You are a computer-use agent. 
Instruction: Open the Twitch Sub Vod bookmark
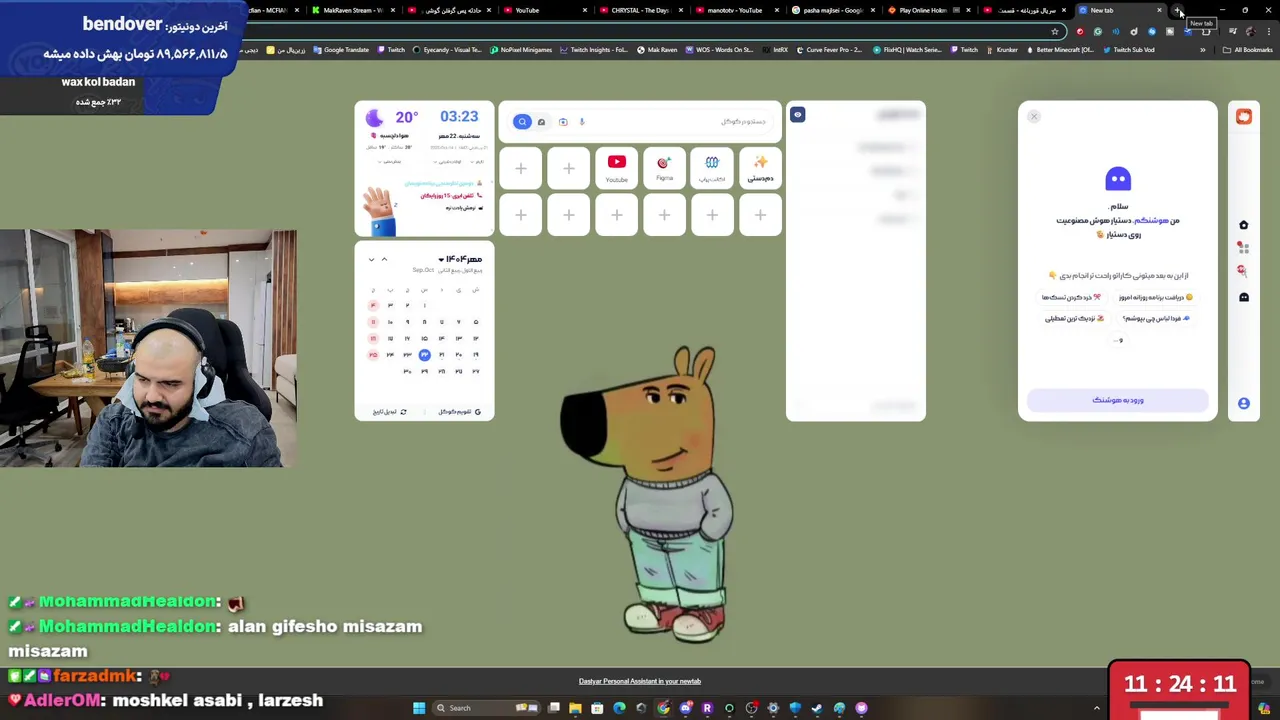pyautogui.click(x=1129, y=50)
